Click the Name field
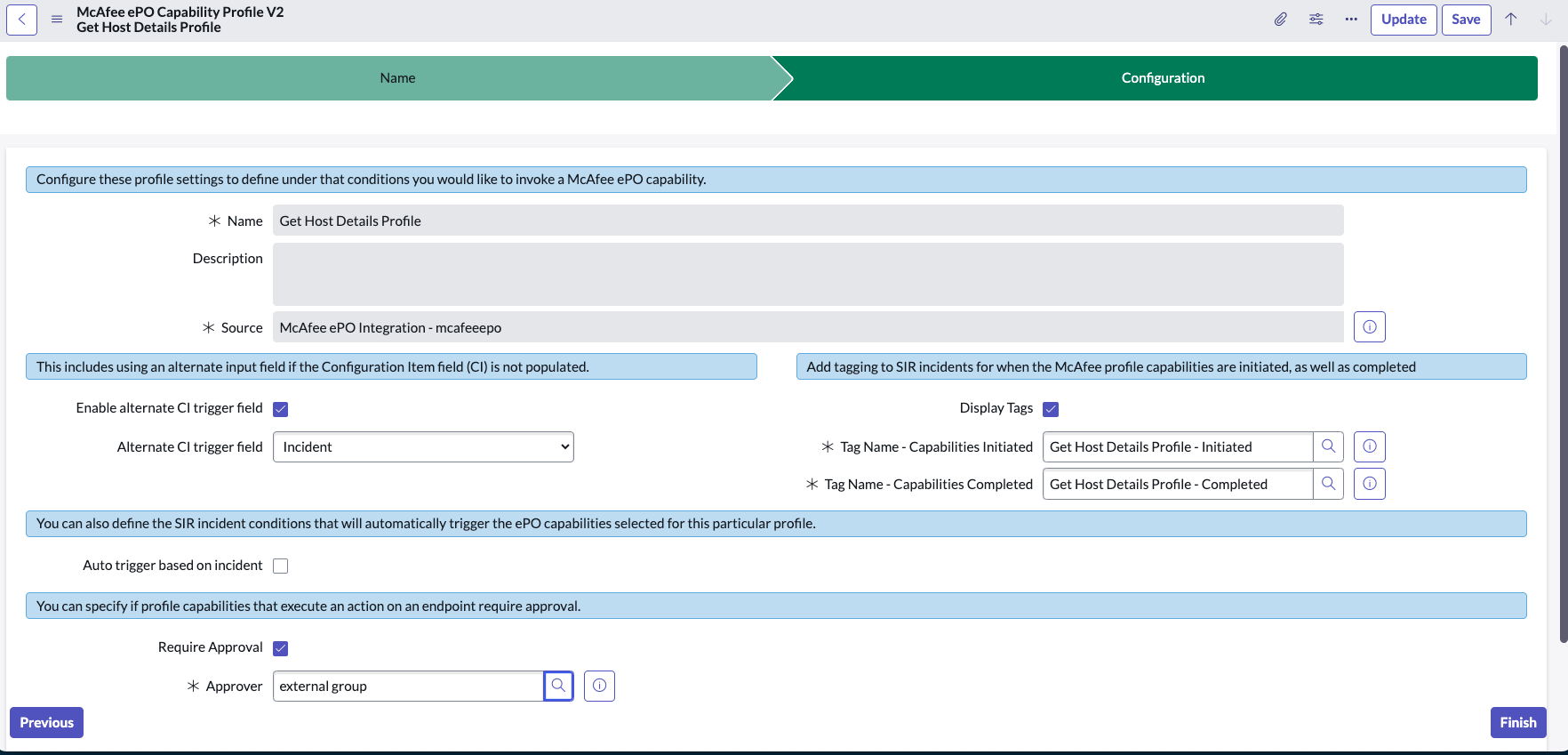1568x755 pixels. click(808, 221)
